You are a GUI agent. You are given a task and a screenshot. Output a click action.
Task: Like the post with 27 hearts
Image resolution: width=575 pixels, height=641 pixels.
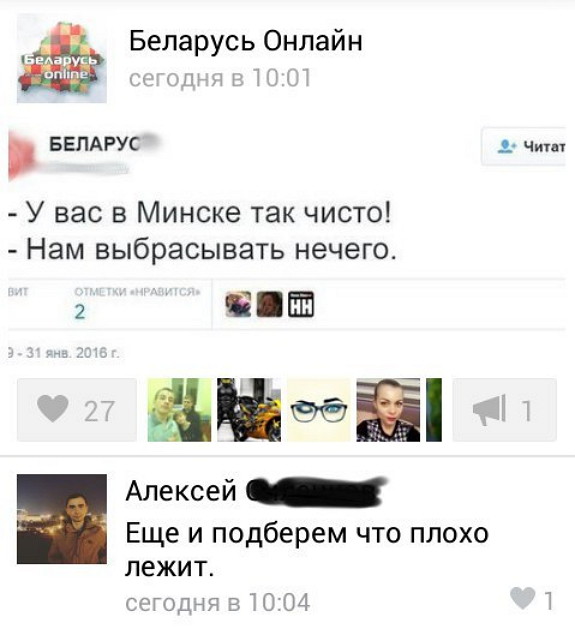tap(77, 410)
